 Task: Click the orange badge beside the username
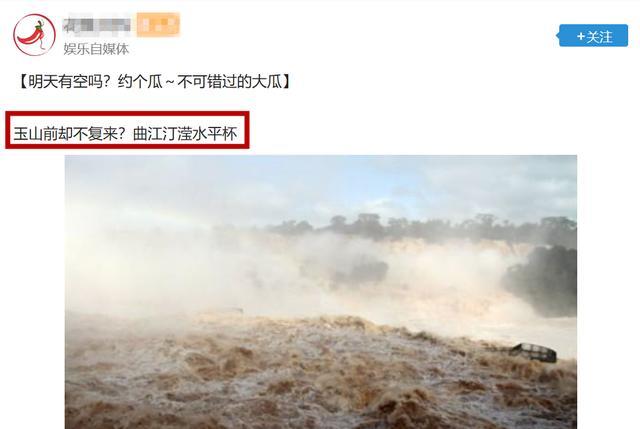pyautogui.click(x=158, y=24)
